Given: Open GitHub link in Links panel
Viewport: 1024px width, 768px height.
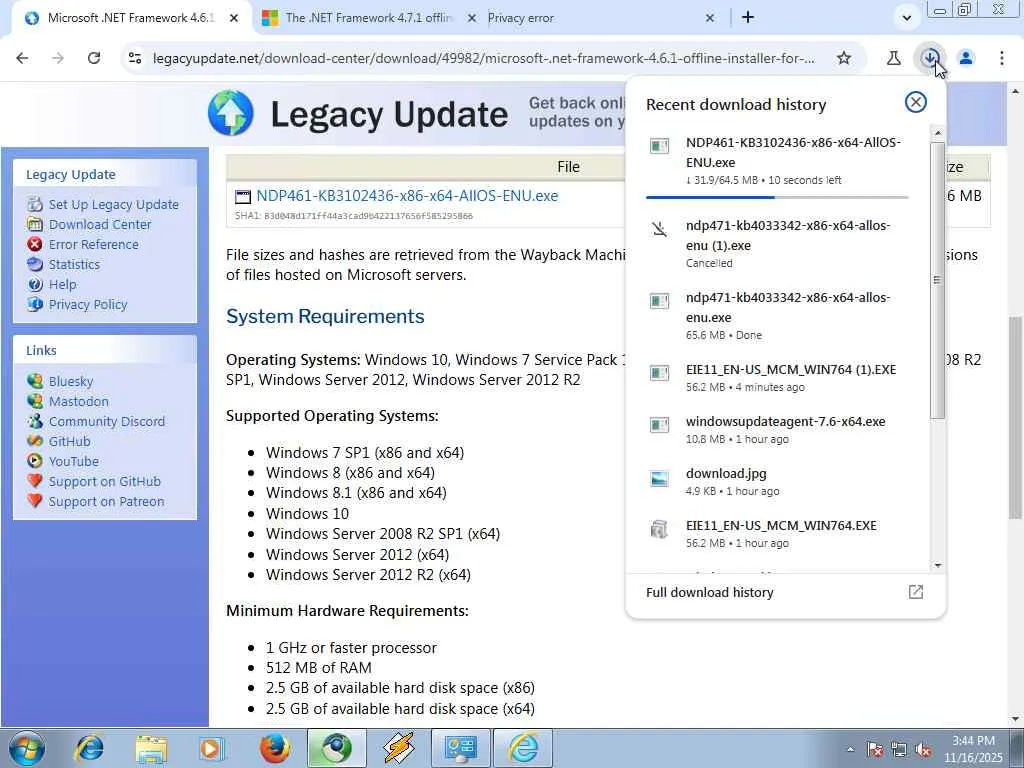Looking at the screenshot, I should tap(69, 441).
